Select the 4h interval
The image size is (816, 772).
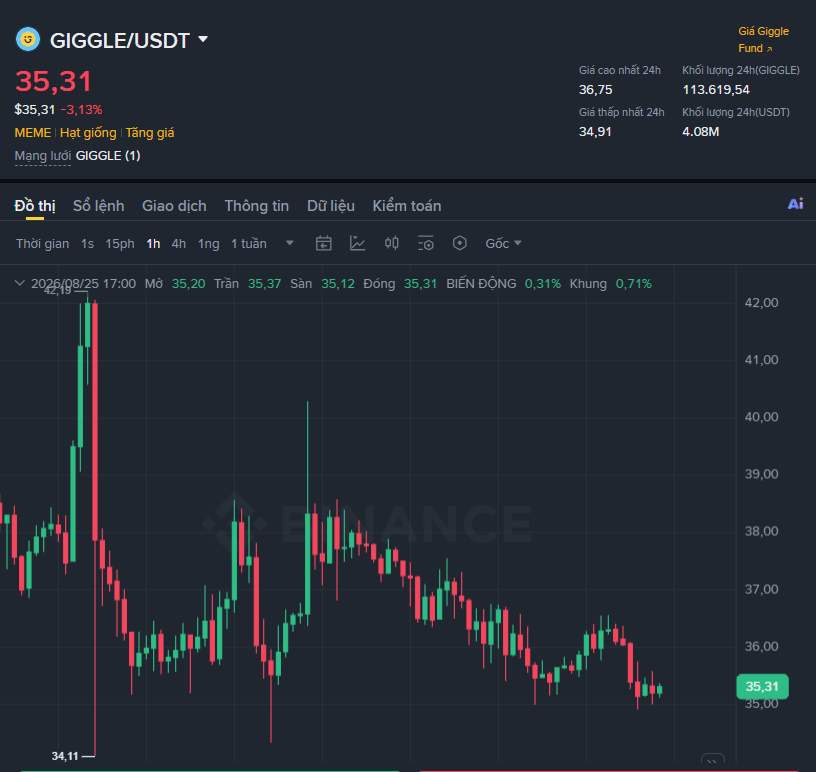coord(178,244)
